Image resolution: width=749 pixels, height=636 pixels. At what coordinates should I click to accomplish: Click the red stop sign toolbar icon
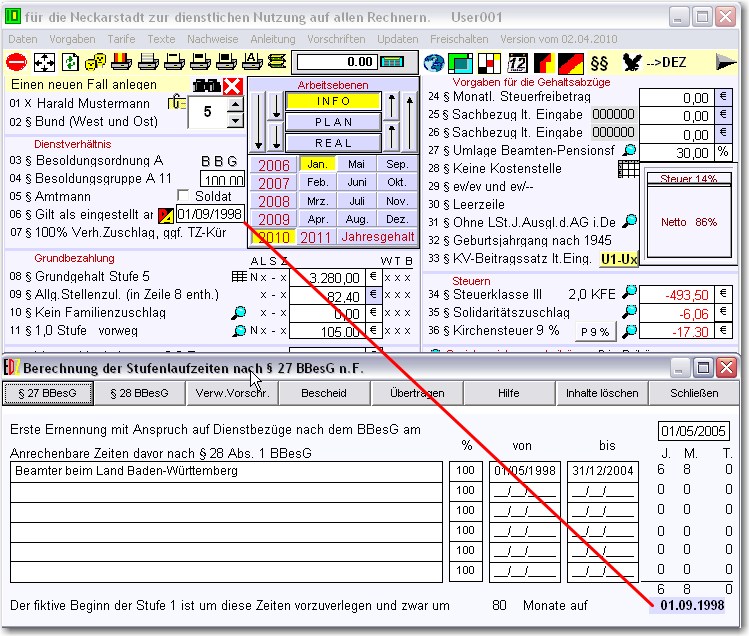16,62
